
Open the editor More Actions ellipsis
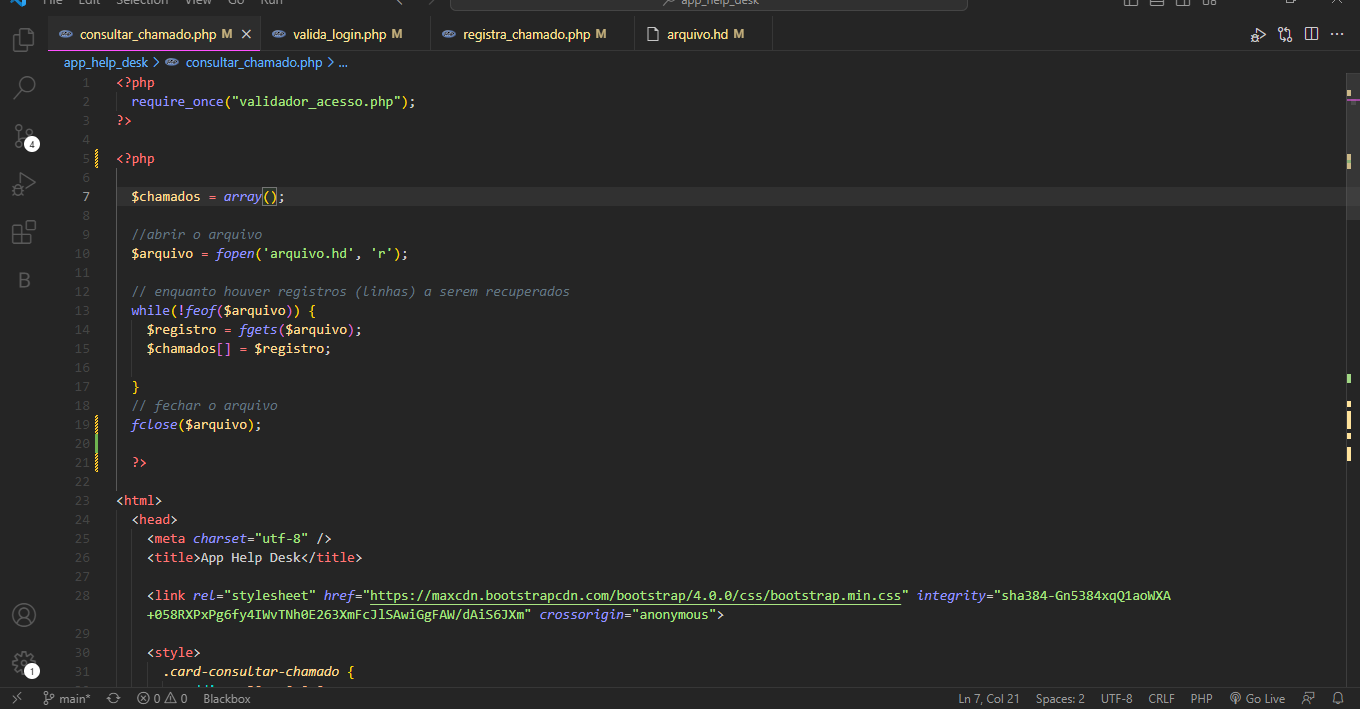(x=1338, y=35)
